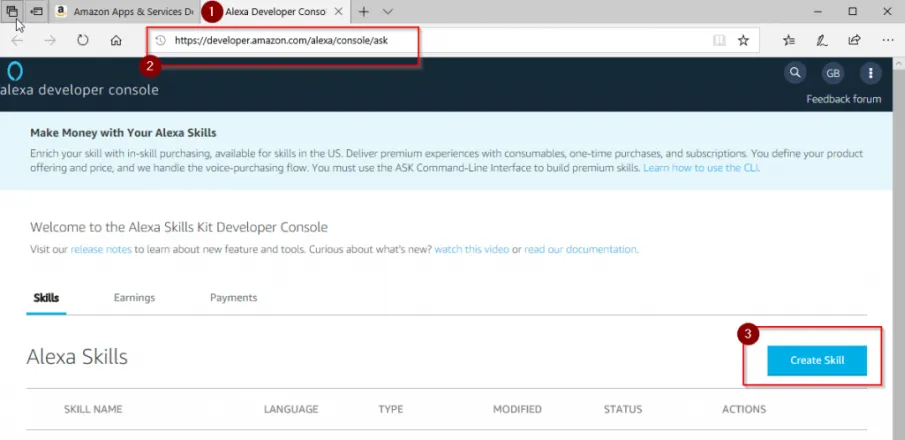This screenshot has height=440, width=905.
Task: Open the Feedback forum link
Action: click(843, 99)
